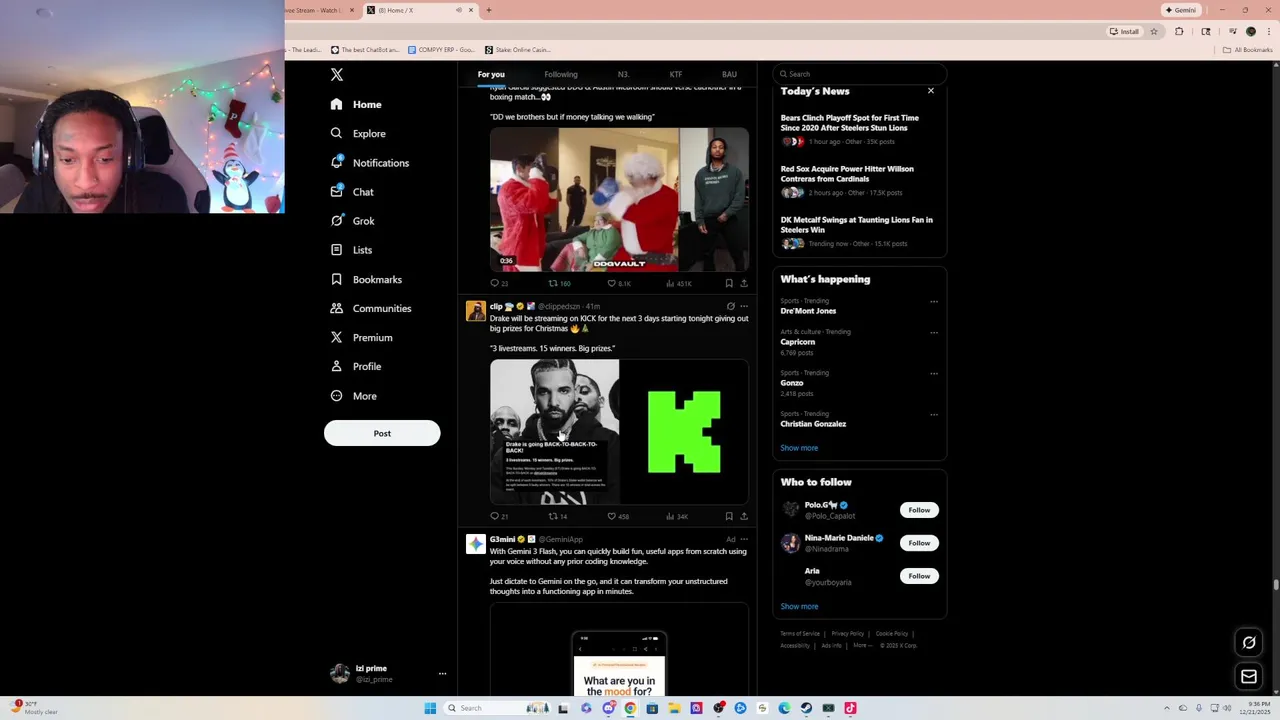Switch to the For you tab
Image resolution: width=1280 pixels, height=720 pixels.
click(491, 74)
